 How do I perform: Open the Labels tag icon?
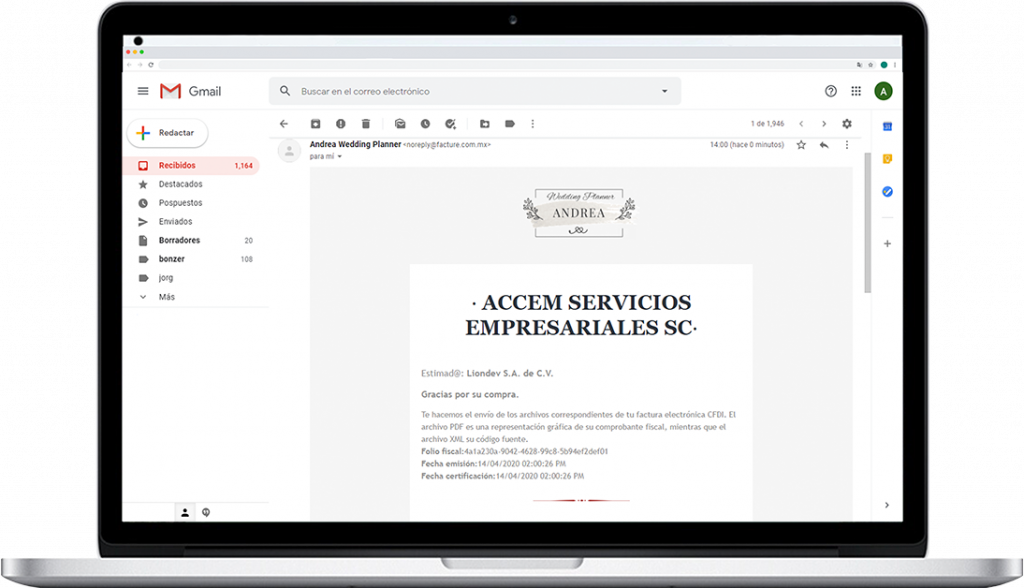coord(509,124)
